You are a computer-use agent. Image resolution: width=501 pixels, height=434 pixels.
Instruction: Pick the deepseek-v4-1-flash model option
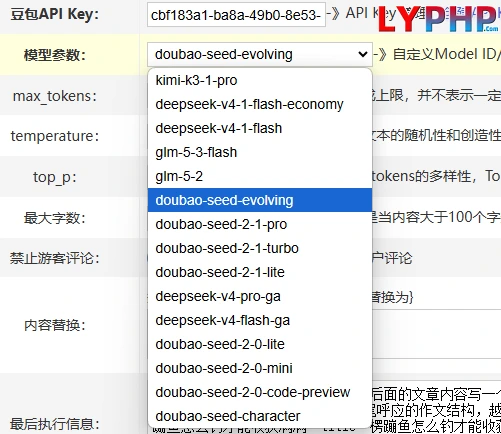pyautogui.click(x=260, y=128)
